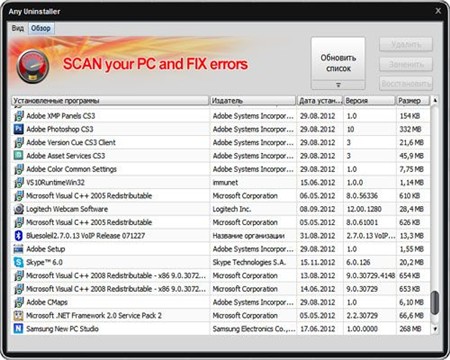This screenshot has height=360, width=450.
Task: Click the Удалить button
Action: click(406, 44)
